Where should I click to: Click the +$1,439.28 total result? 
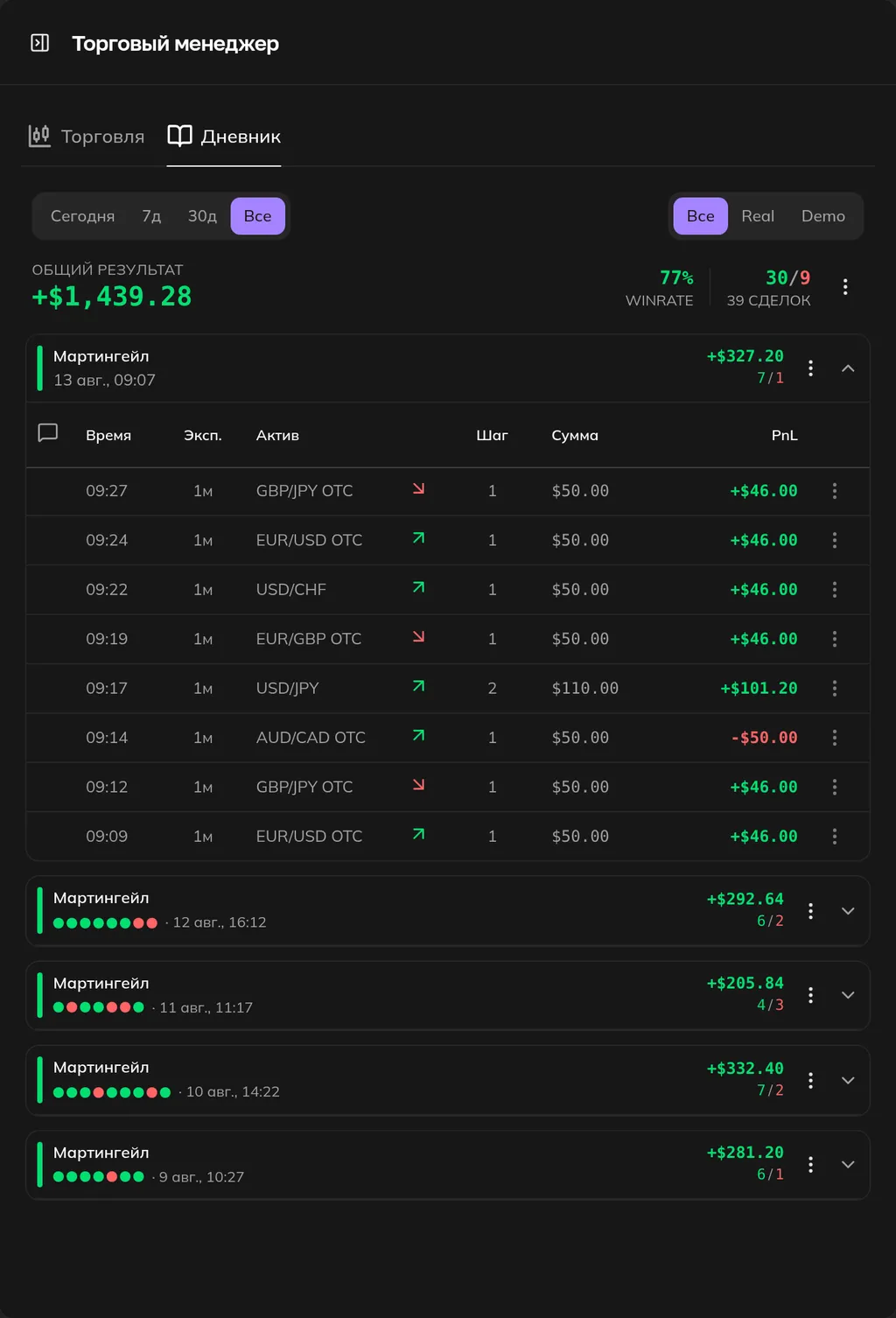[112, 297]
